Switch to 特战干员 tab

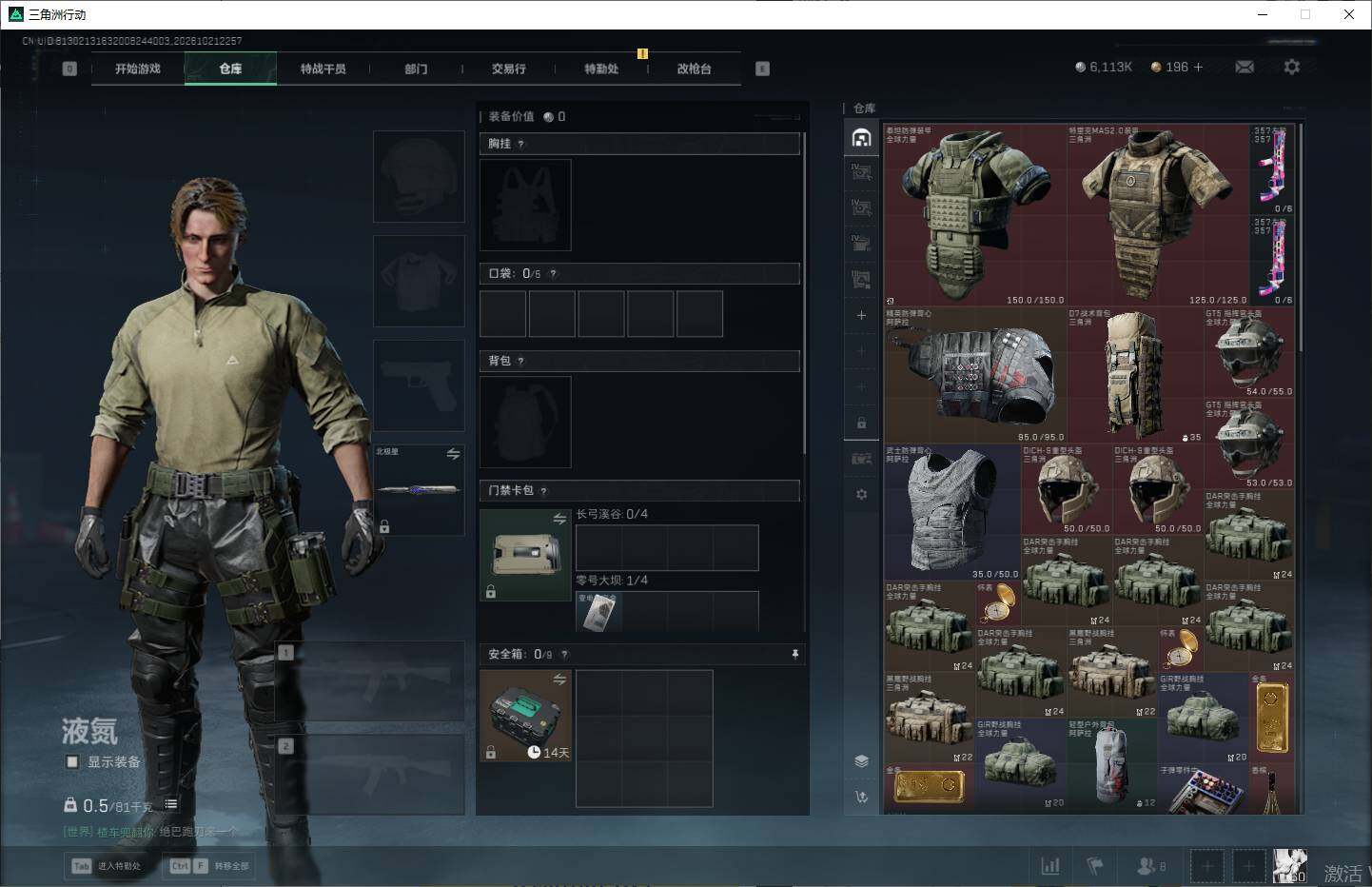tap(323, 69)
